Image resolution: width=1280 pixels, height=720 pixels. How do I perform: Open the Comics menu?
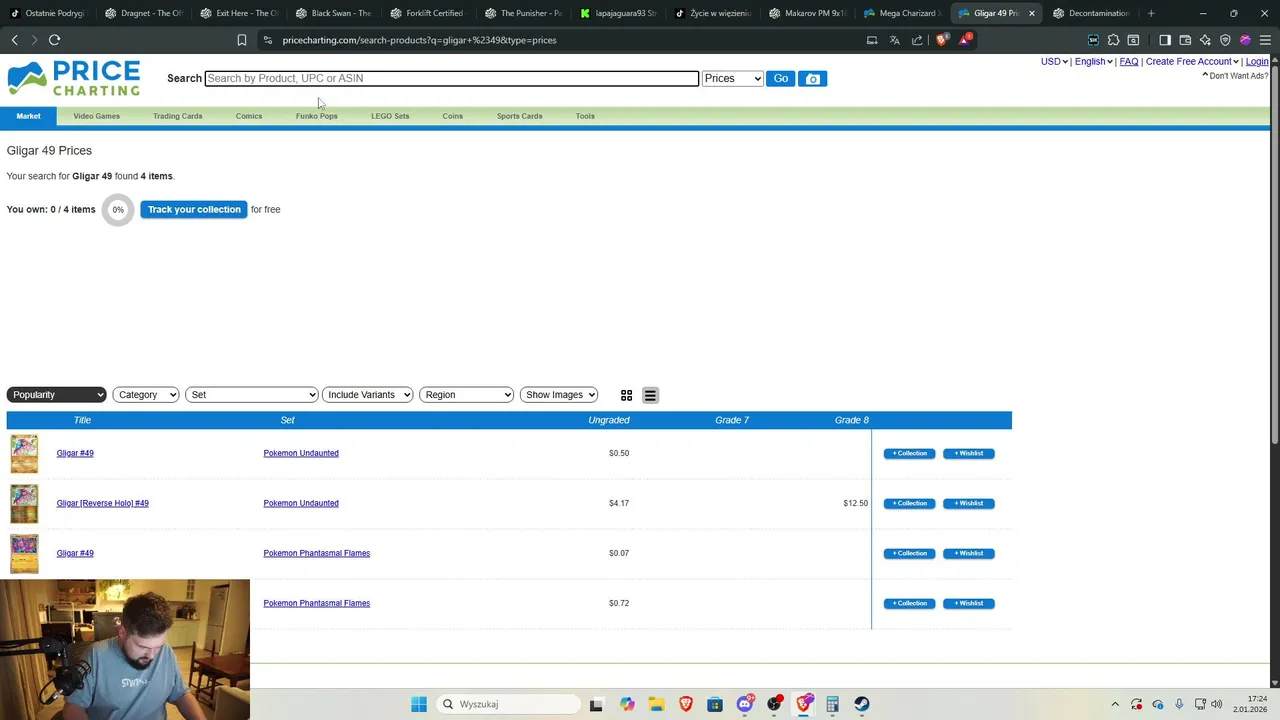coord(249,116)
